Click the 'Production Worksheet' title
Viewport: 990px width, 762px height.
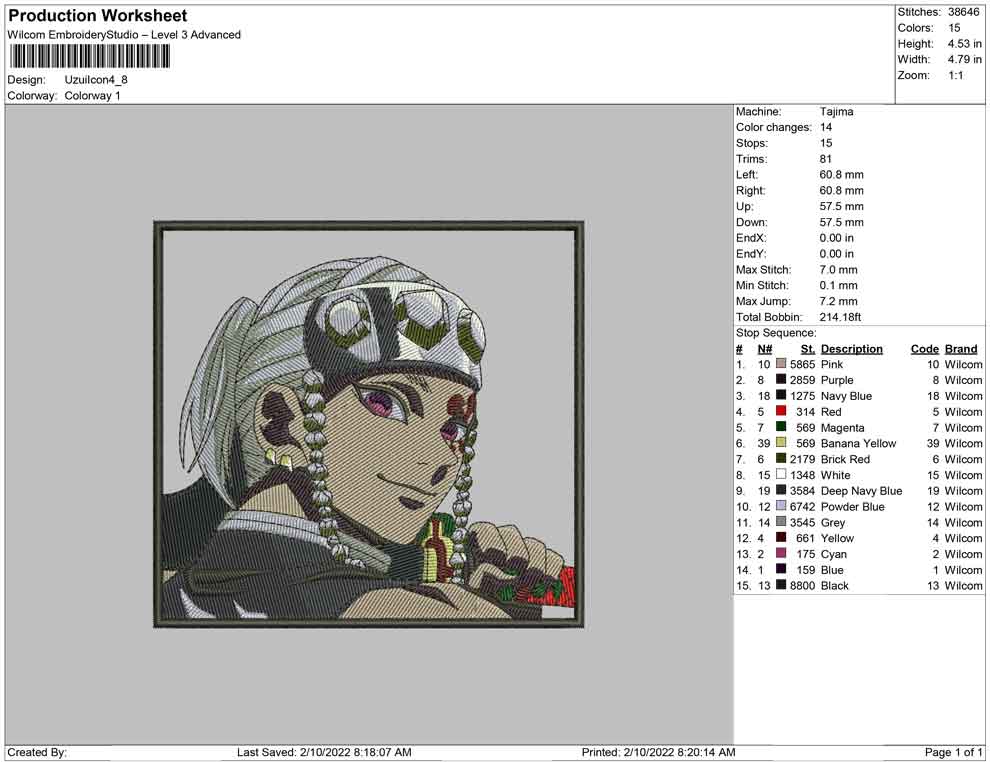click(97, 16)
